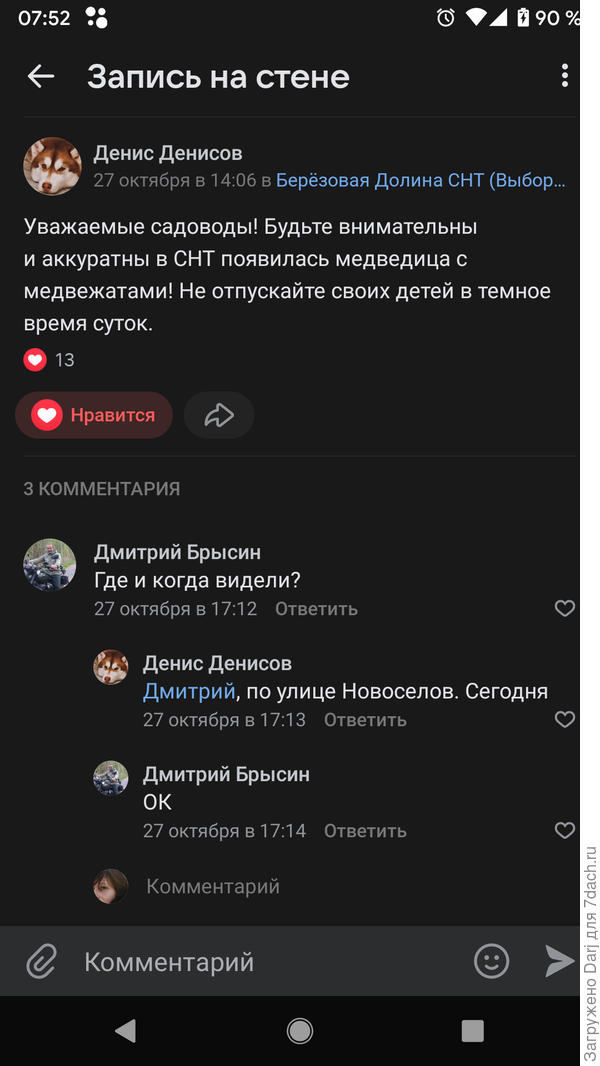Send the comment with the arrow icon

point(560,961)
